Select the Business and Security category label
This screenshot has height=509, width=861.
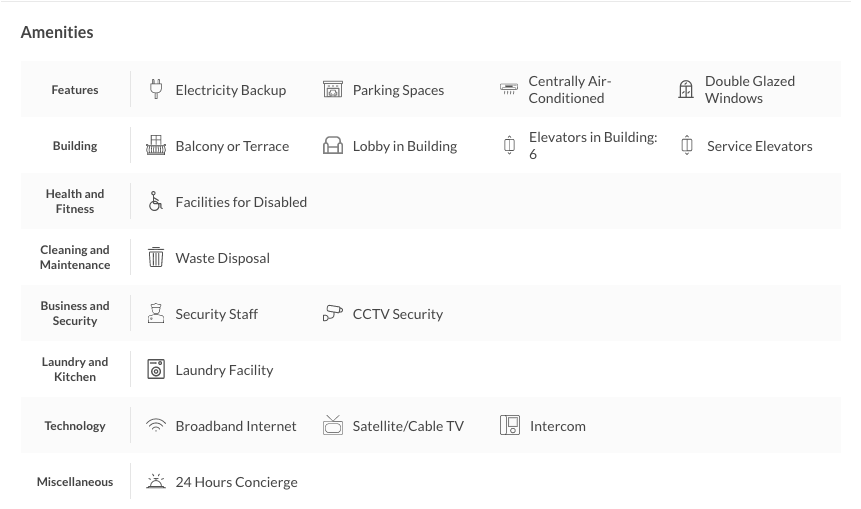(x=75, y=314)
